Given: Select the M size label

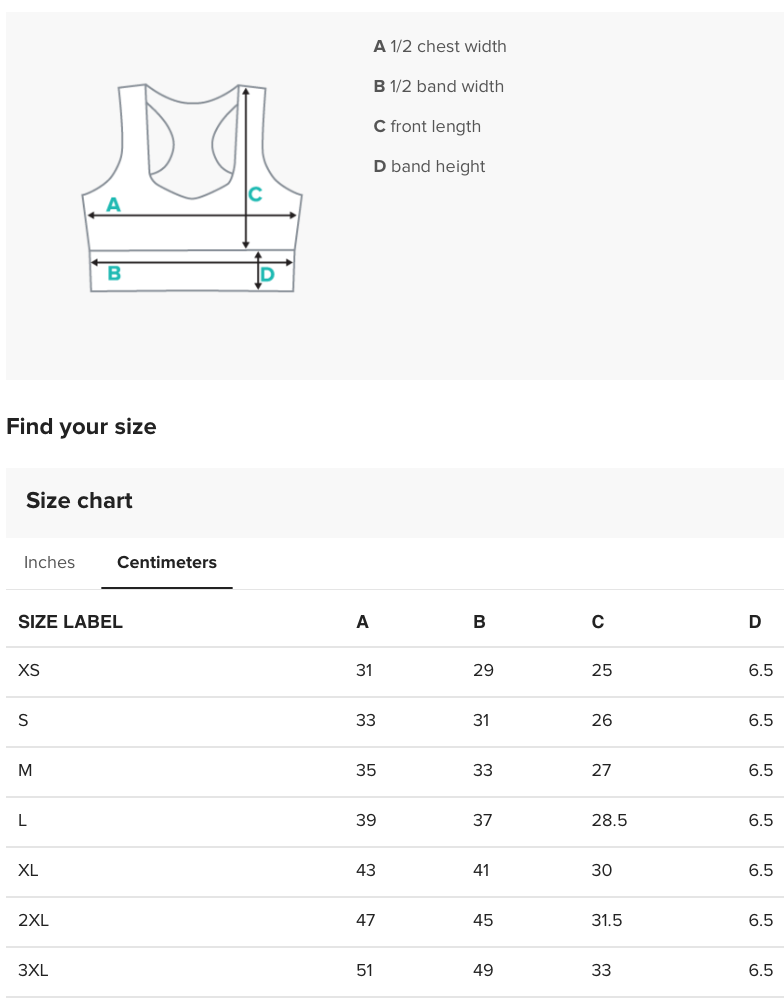Looking at the screenshot, I should coord(24,770).
